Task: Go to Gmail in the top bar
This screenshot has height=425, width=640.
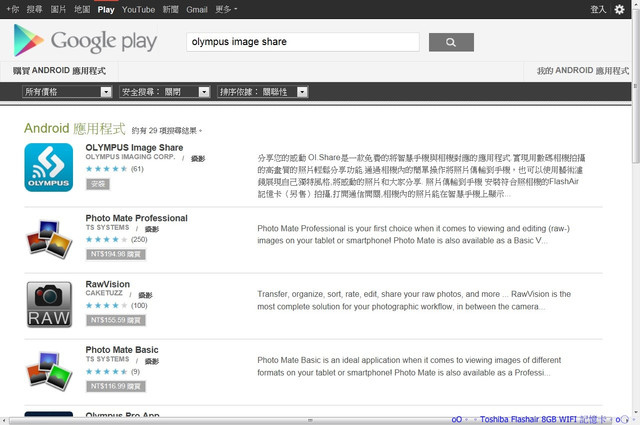Action: point(197,9)
